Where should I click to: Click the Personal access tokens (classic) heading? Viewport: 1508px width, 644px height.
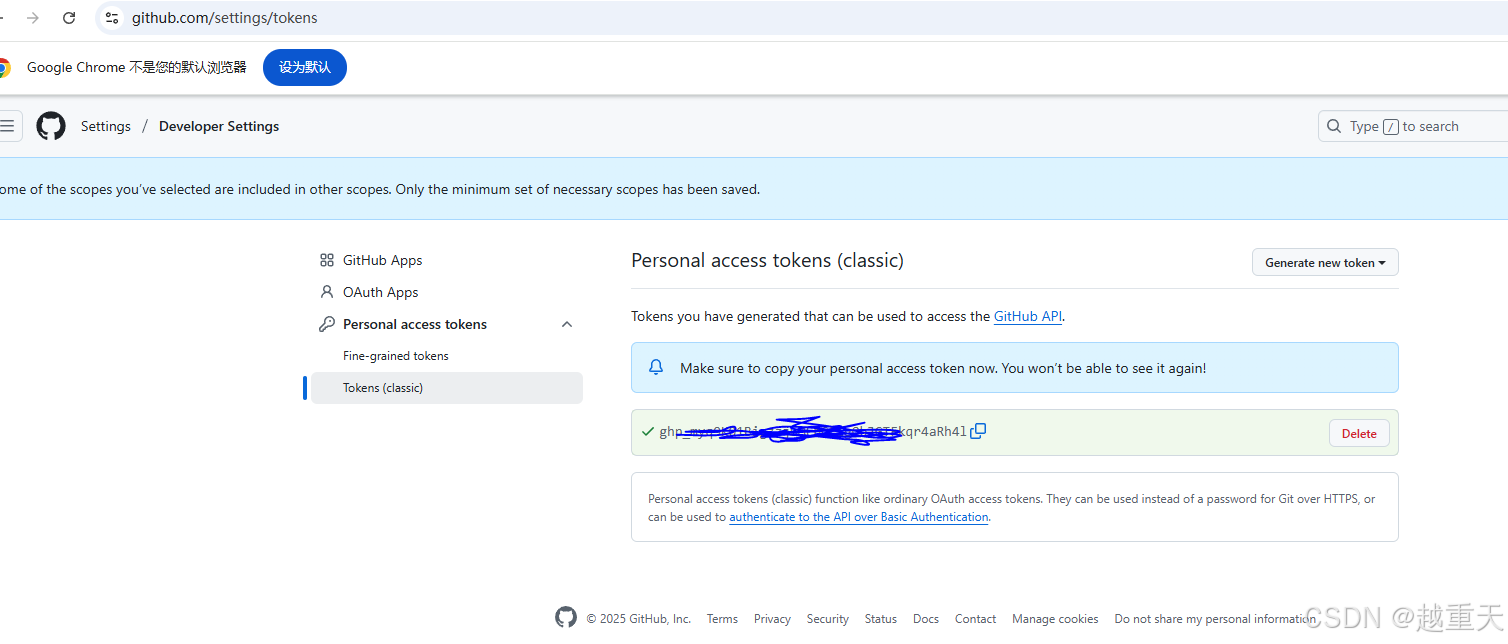click(768, 260)
